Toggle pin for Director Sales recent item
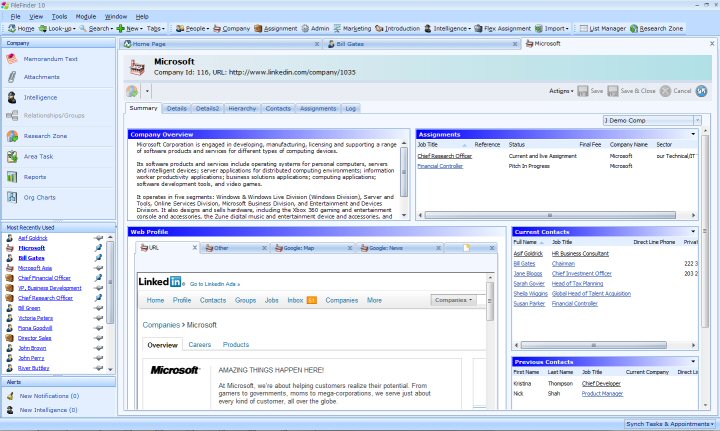Image resolution: width=720 pixels, height=431 pixels. coord(98,338)
